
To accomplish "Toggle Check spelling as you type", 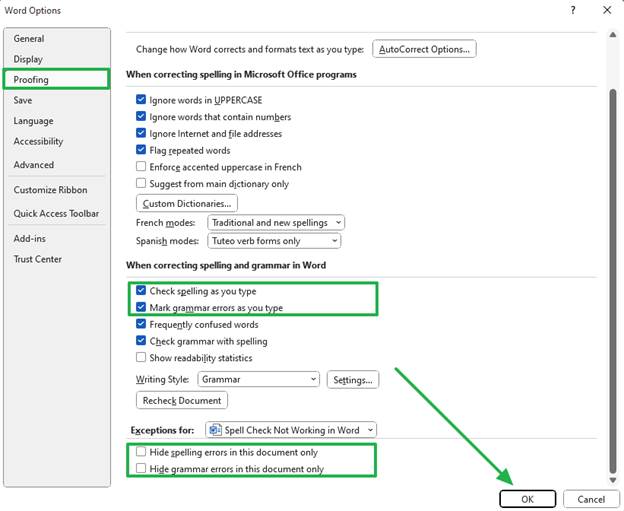I will [141, 291].
